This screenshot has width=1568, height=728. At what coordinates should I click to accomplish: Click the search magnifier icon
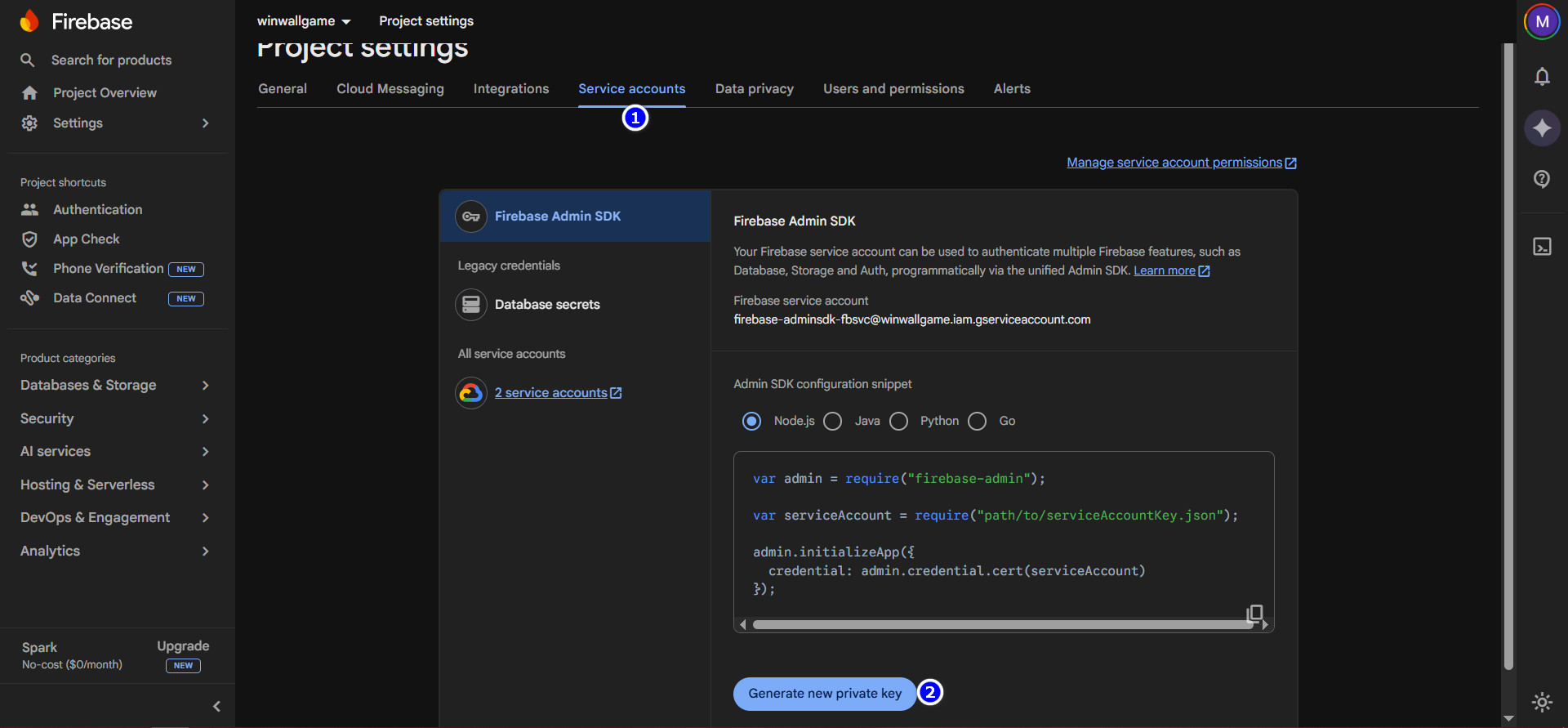(28, 60)
